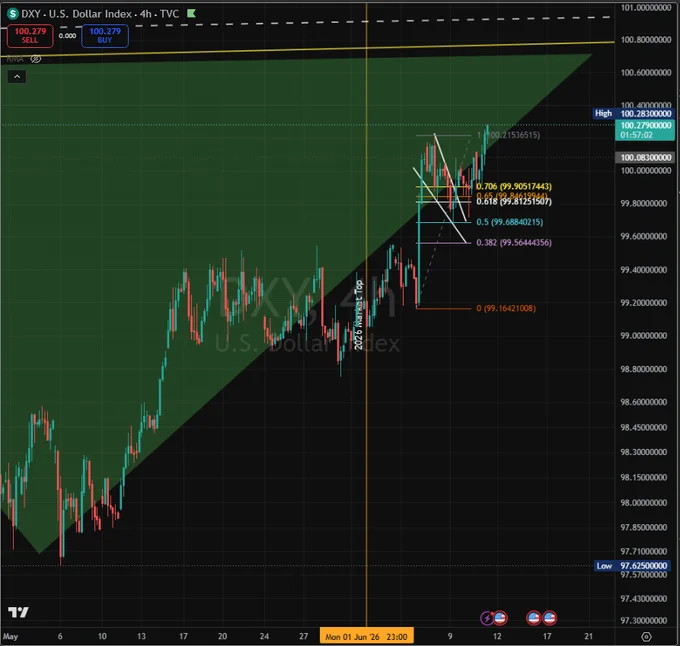Click the 100.80000000 price axis label
680x646 pixels.
(x=646, y=39)
